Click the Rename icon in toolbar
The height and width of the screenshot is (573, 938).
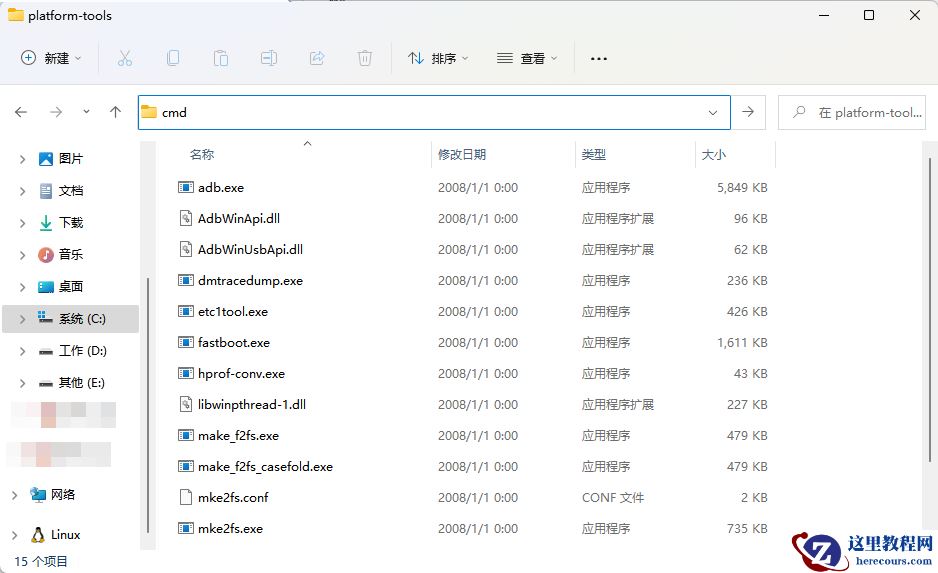[269, 58]
